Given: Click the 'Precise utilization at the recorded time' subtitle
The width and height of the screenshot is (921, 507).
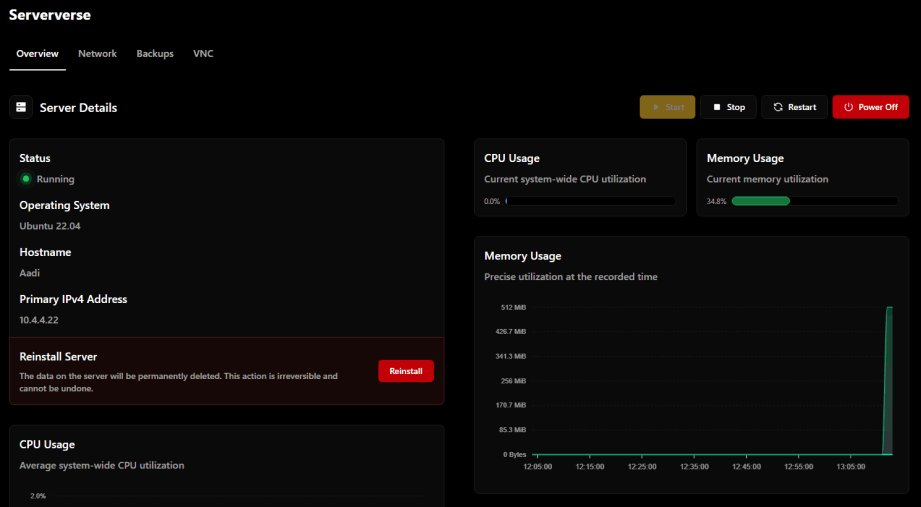Looking at the screenshot, I should tap(571, 276).
